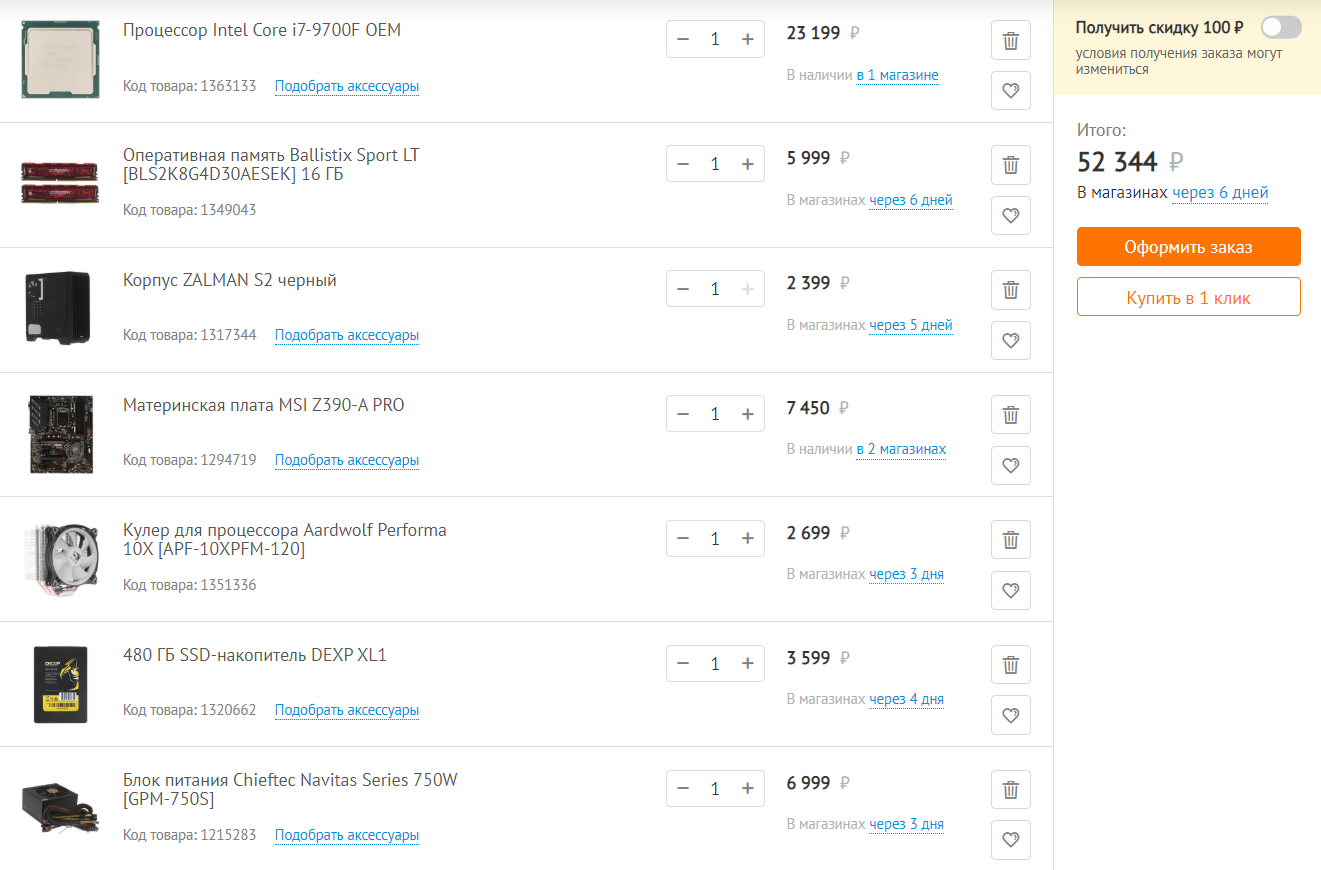1321x870 pixels.
Task: Decrease quantity of Aardwolf Performa cooler
Action: pyautogui.click(x=683, y=539)
